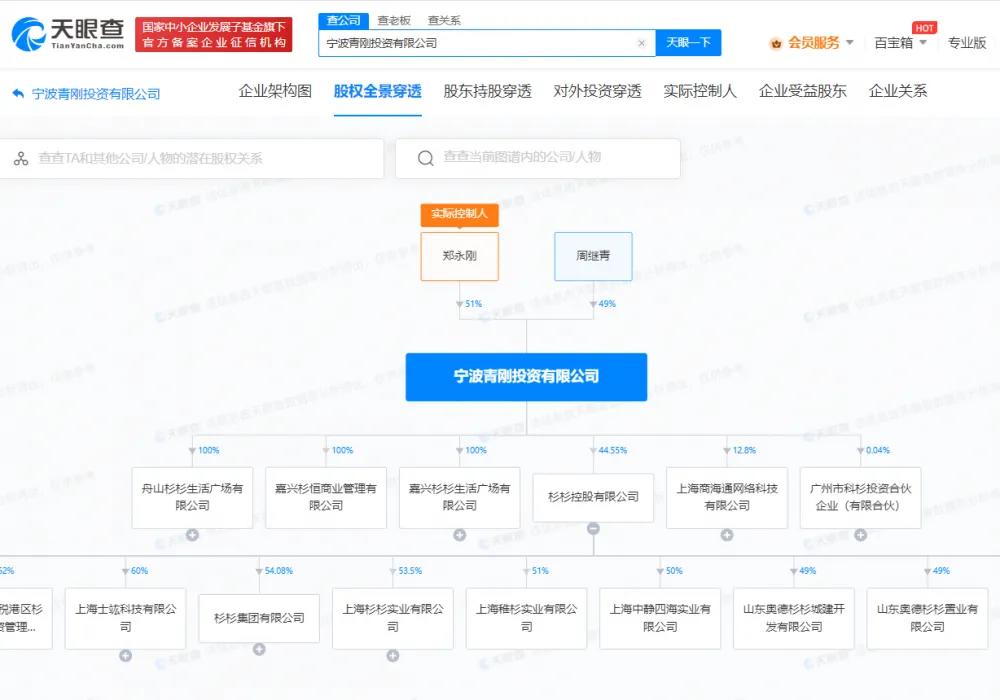Open the 杉杉控股有限公司 node
Viewport: 1000px width, 700px height.
(x=593, y=497)
